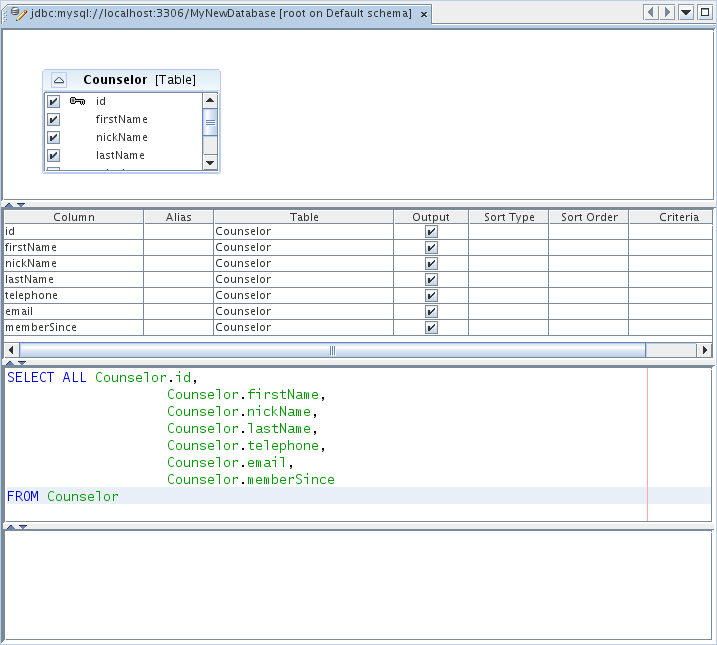Maximize the editor window pane
Viewport: 717px width, 645px height.
(704, 12)
